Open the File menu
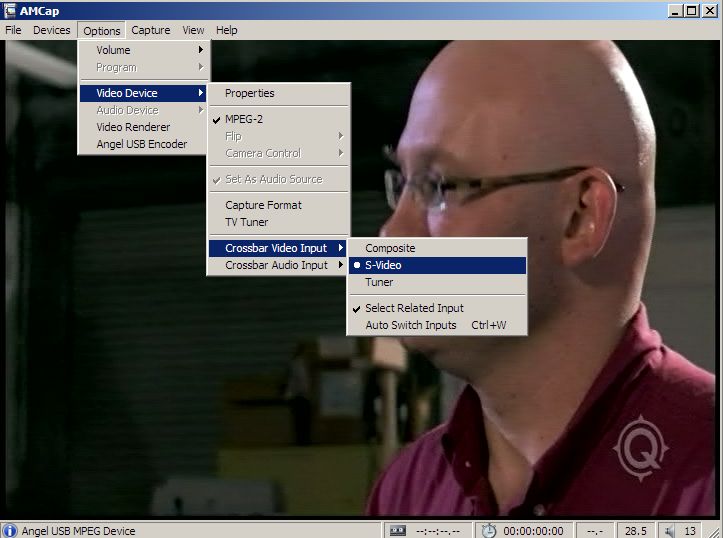 [13, 30]
